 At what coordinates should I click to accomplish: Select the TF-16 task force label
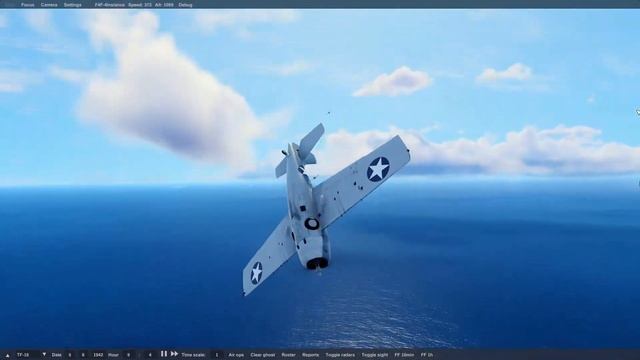coord(23,355)
